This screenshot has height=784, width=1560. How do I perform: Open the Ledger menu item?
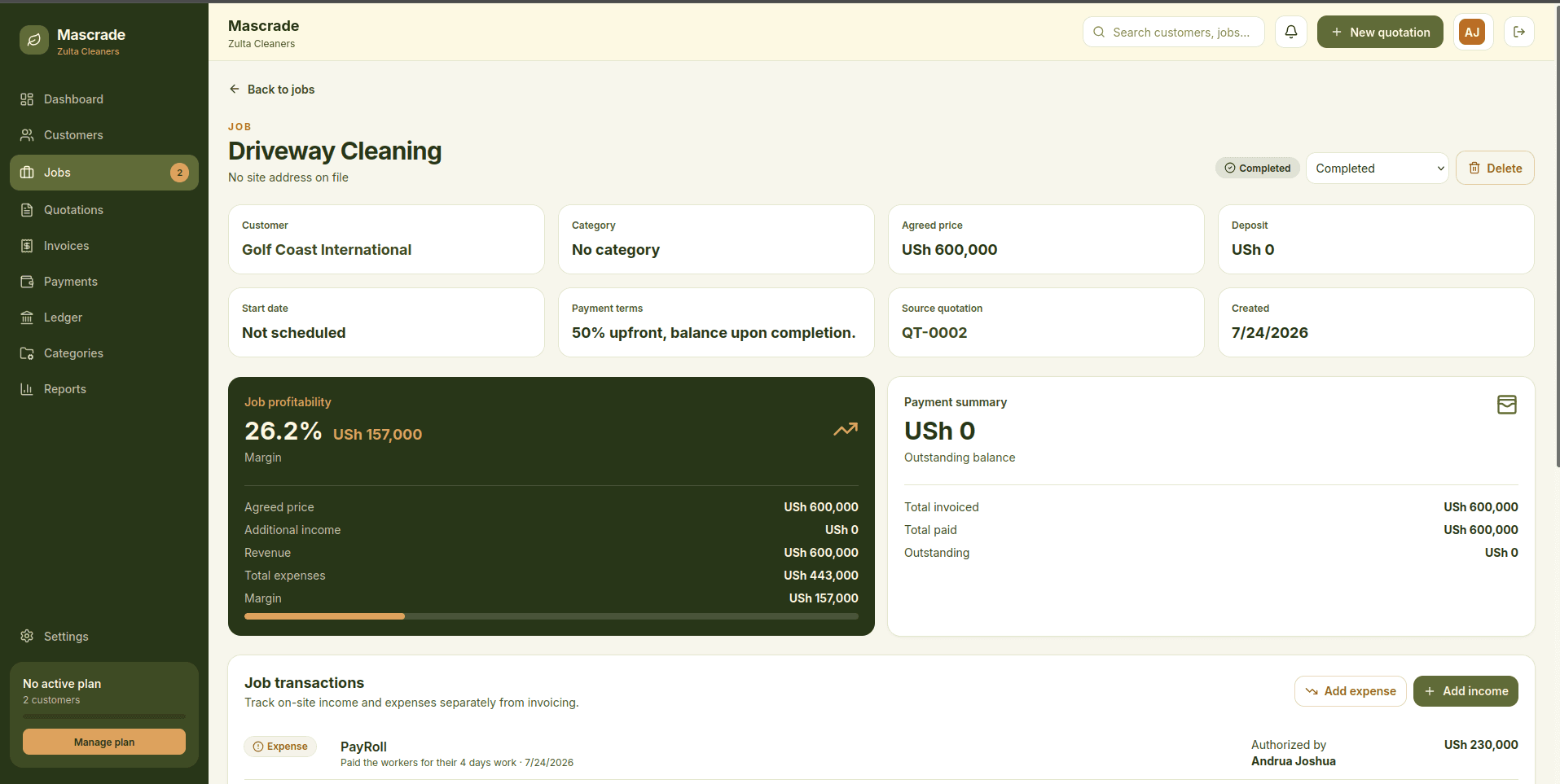coord(104,318)
